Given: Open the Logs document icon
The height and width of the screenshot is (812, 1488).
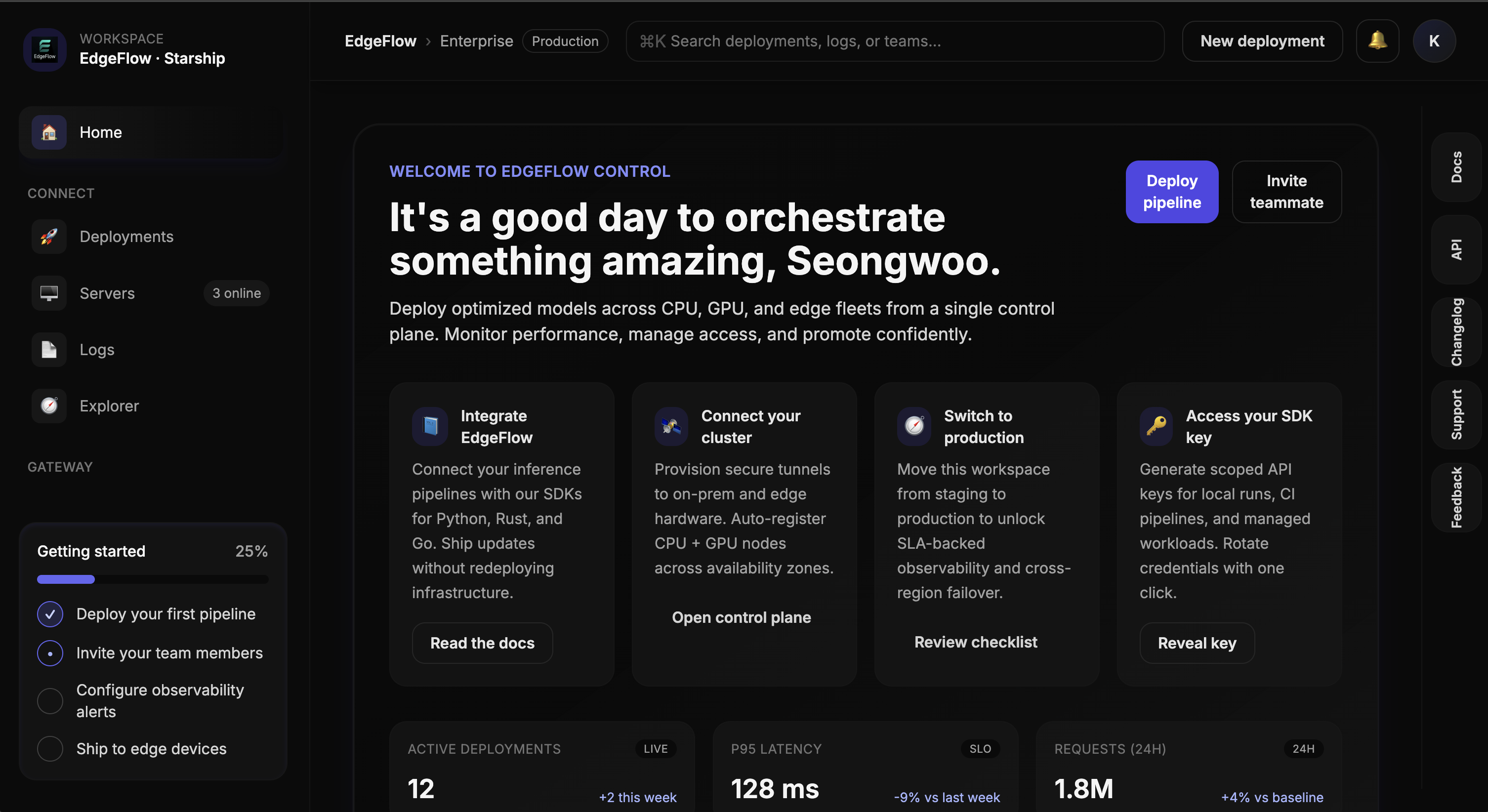Looking at the screenshot, I should (49, 349).
